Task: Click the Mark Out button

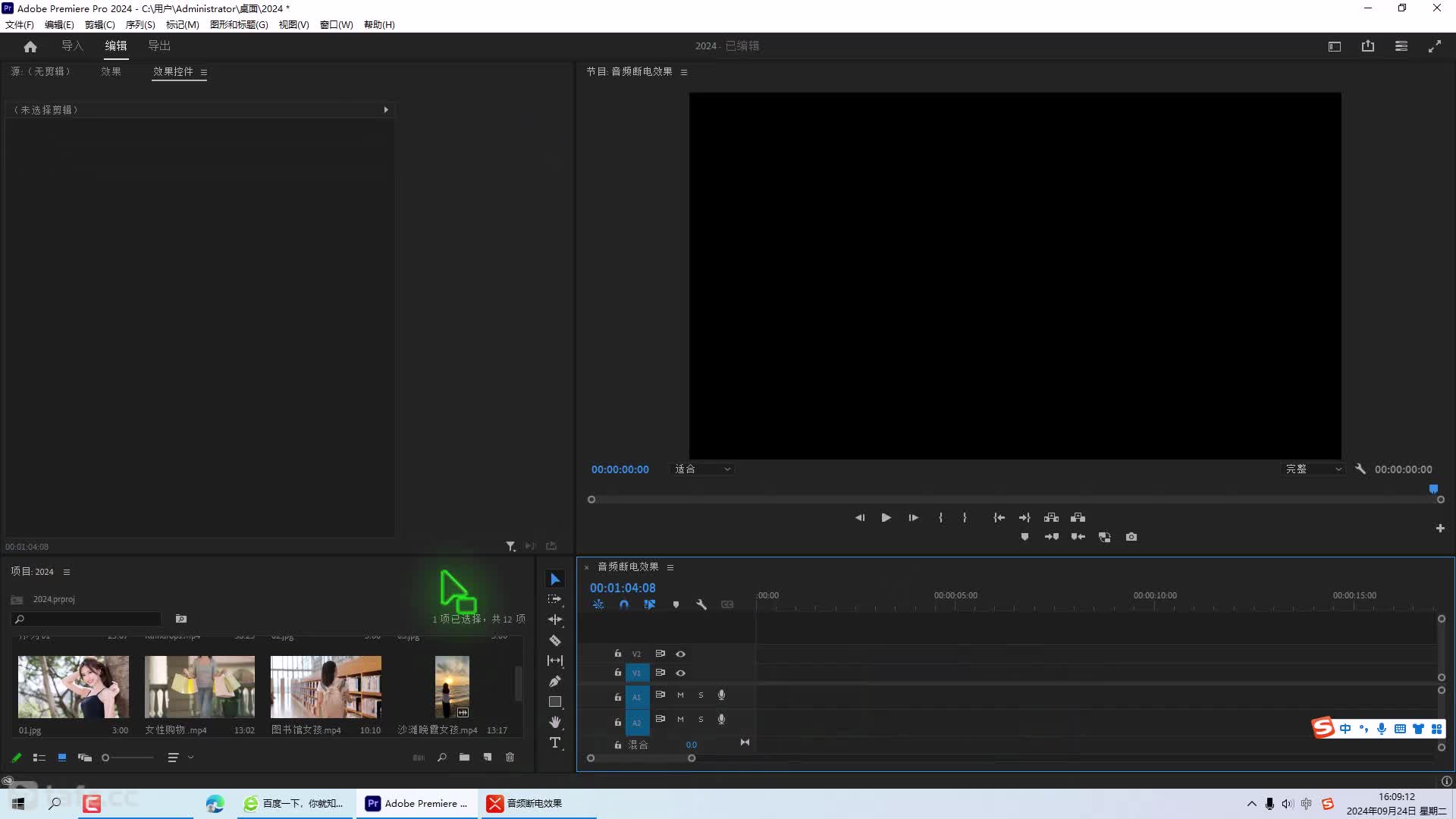Action: pyautogui.click(x=965, y=518)
